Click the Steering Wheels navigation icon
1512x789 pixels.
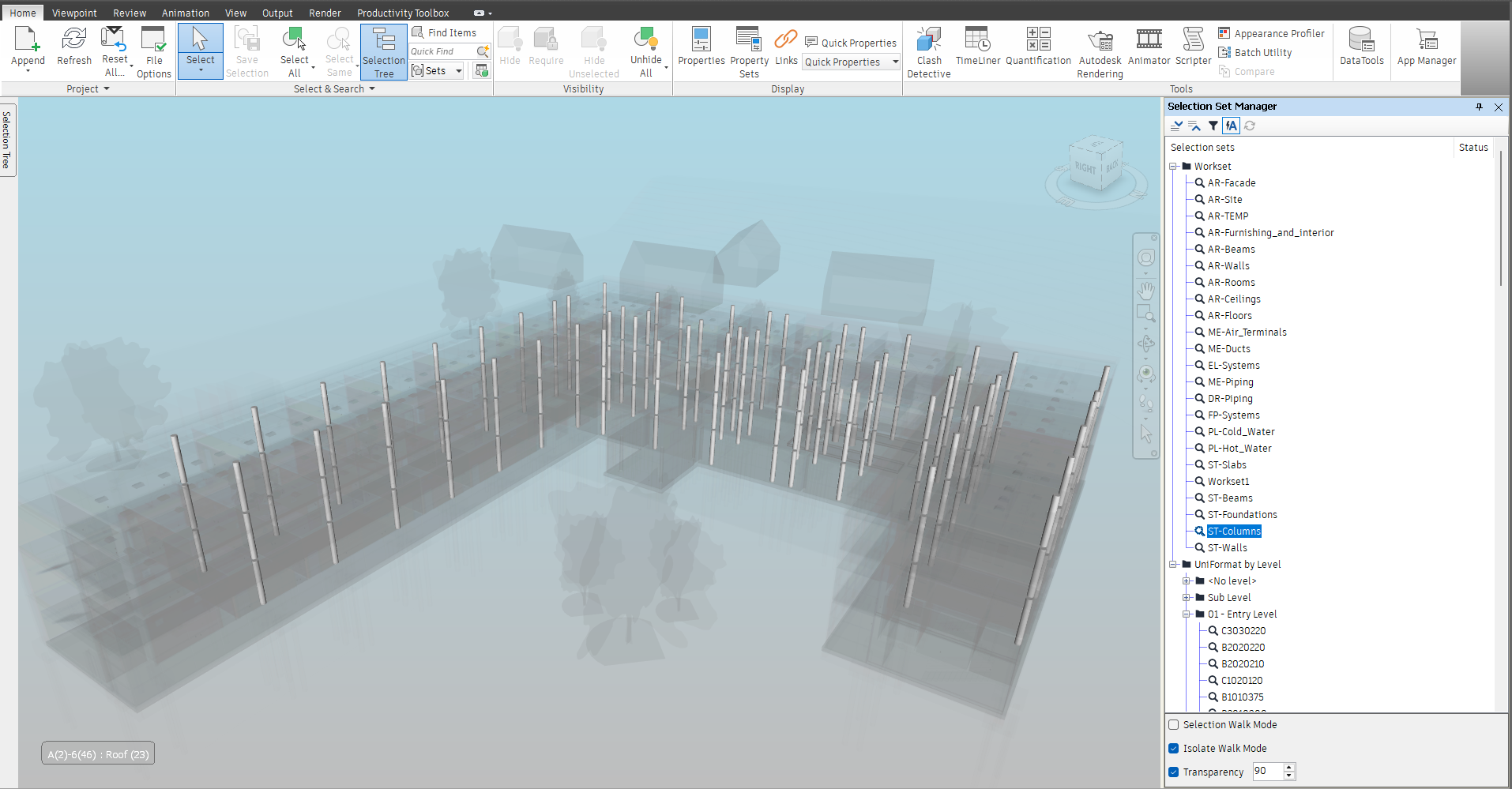[1146, 257]
